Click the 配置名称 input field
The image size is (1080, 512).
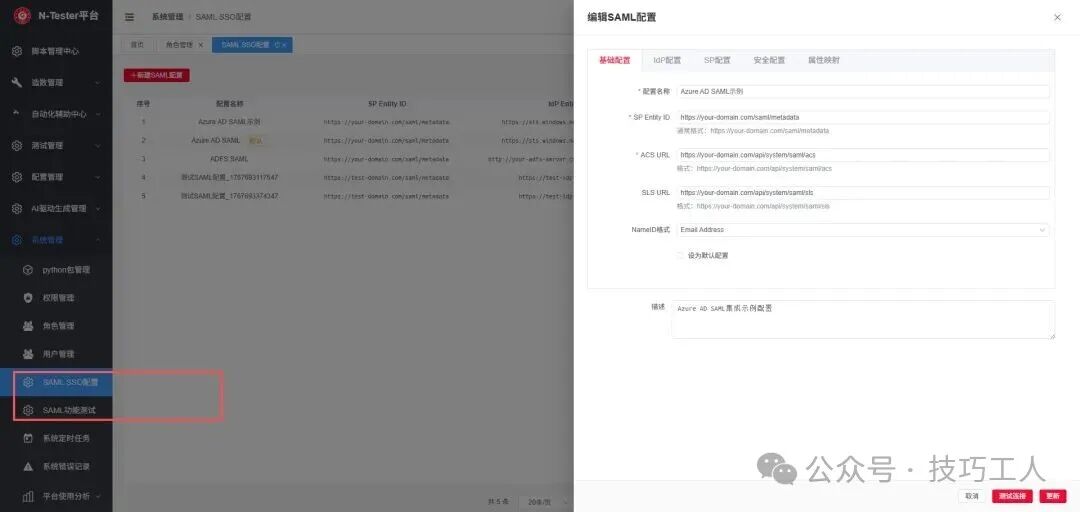[862, 92]
